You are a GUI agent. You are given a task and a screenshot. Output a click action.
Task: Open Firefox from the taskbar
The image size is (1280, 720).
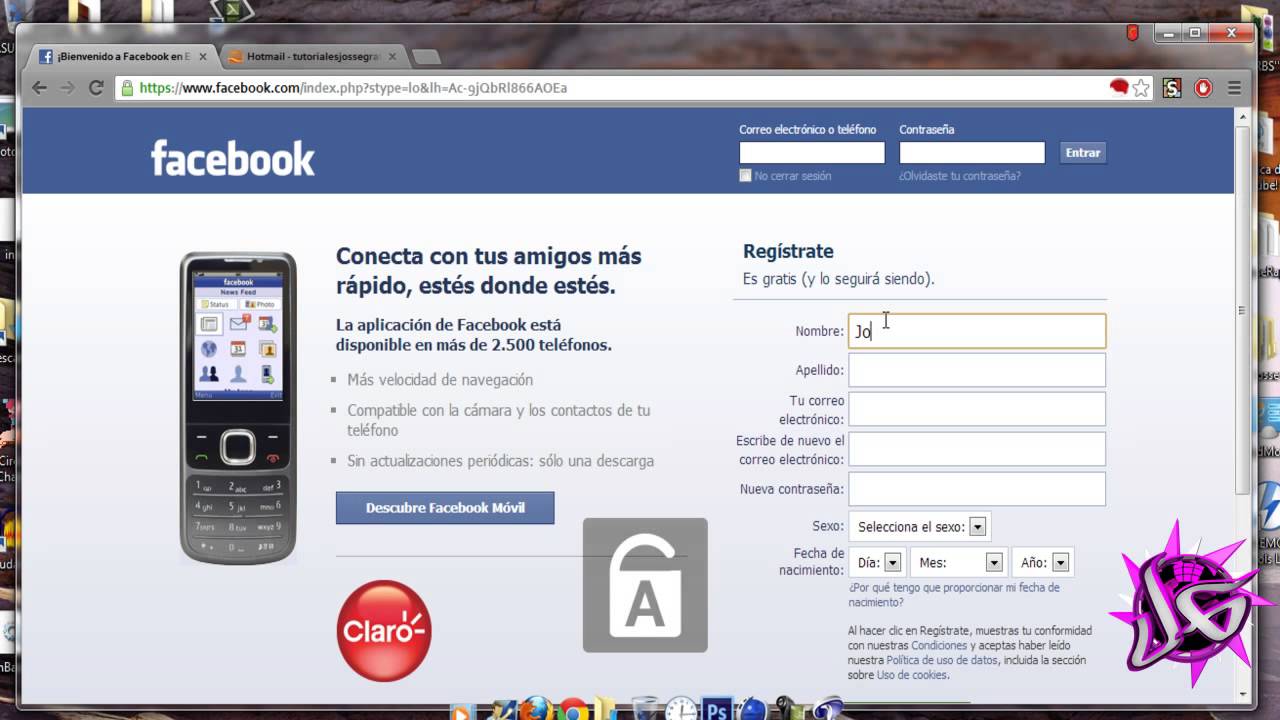click(x=536, y=710)
